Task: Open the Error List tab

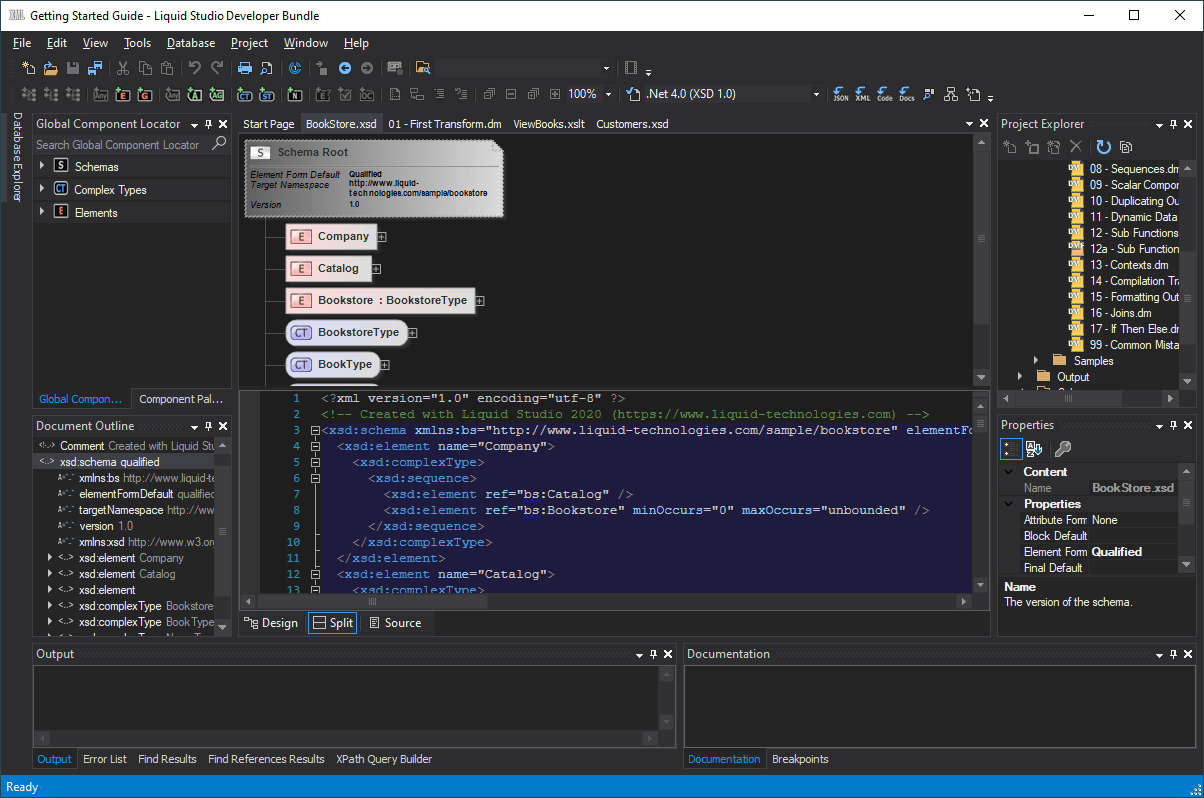Action: pos(105,759)
